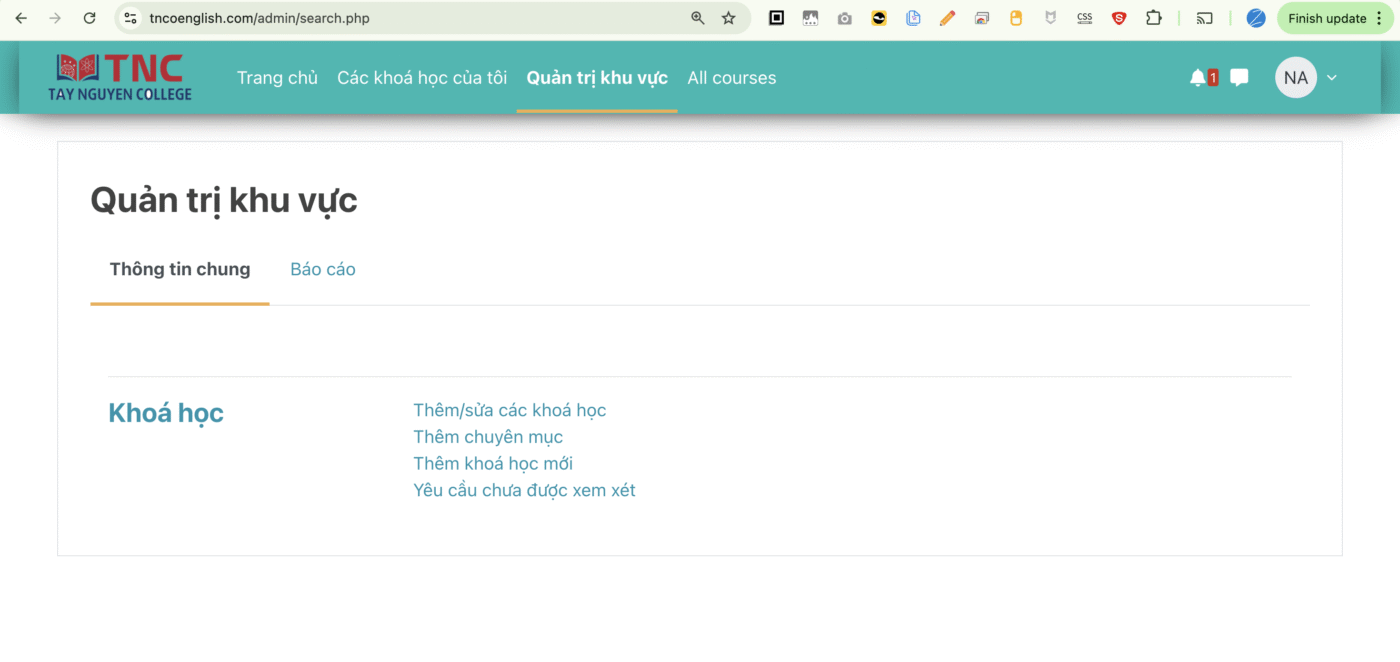Screen dimensions: 1400x662
Task: Open the All courses menu item
Action: pyautogui.click(x=731, y=78)
